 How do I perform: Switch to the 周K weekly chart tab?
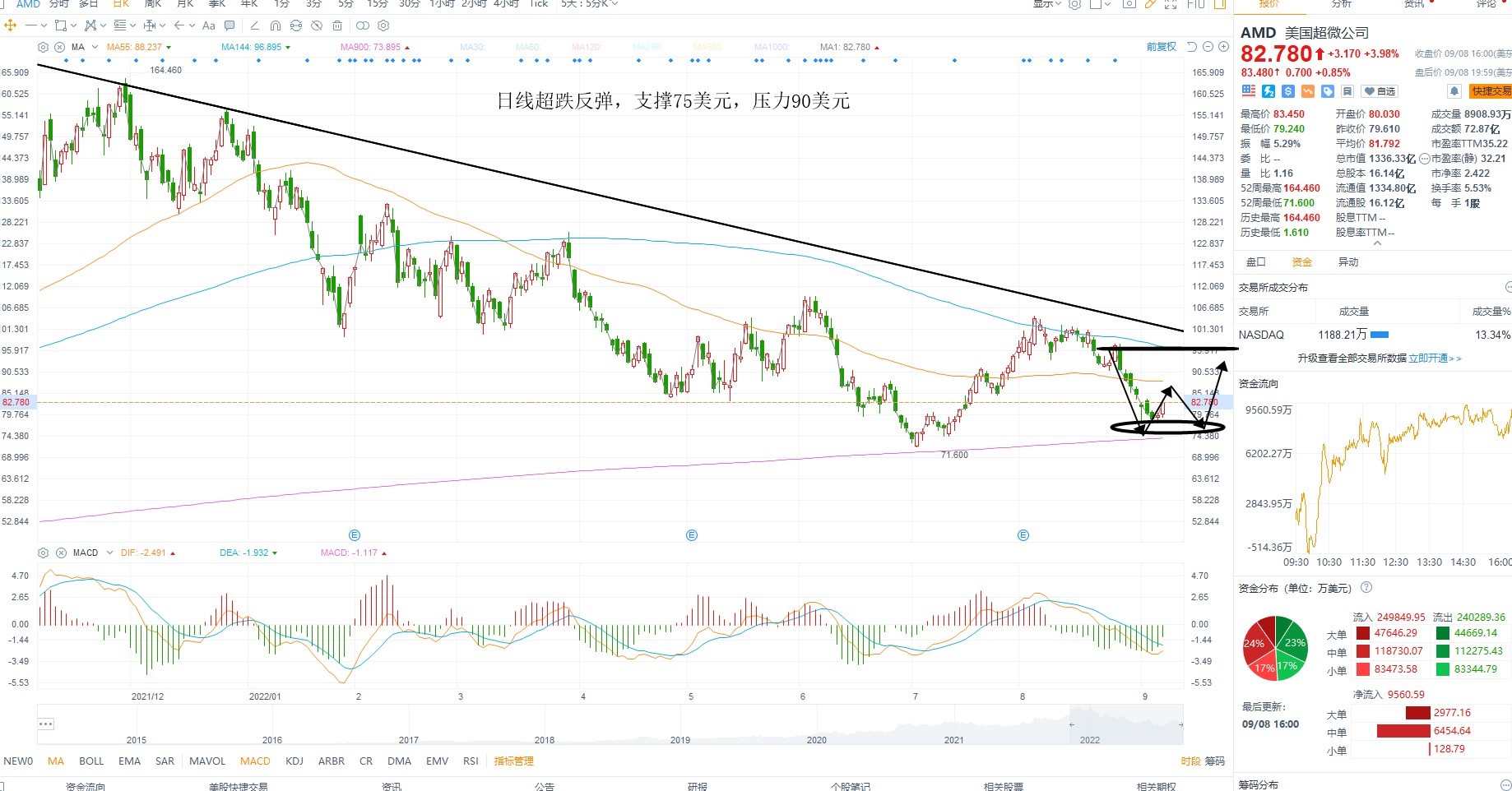[x=153, y=4]
